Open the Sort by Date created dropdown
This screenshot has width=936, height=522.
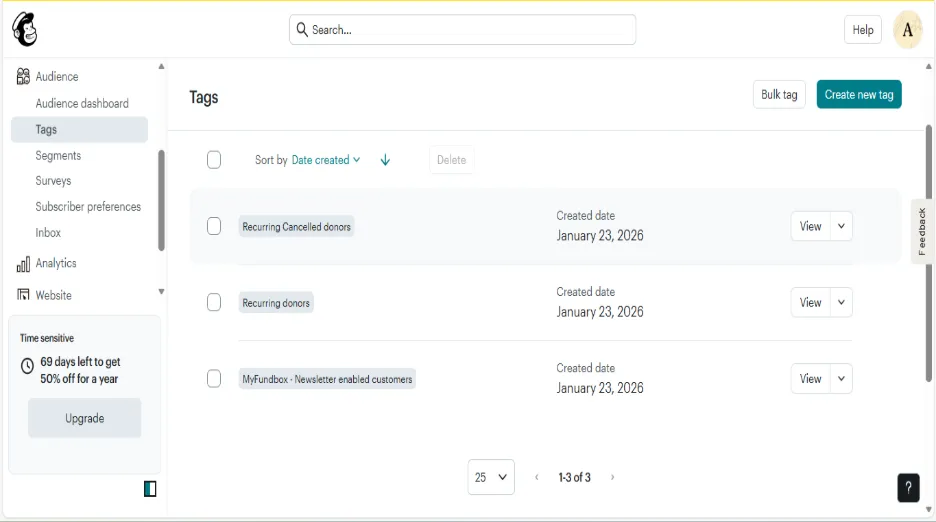pyautogui.click(x=326, y=160)
